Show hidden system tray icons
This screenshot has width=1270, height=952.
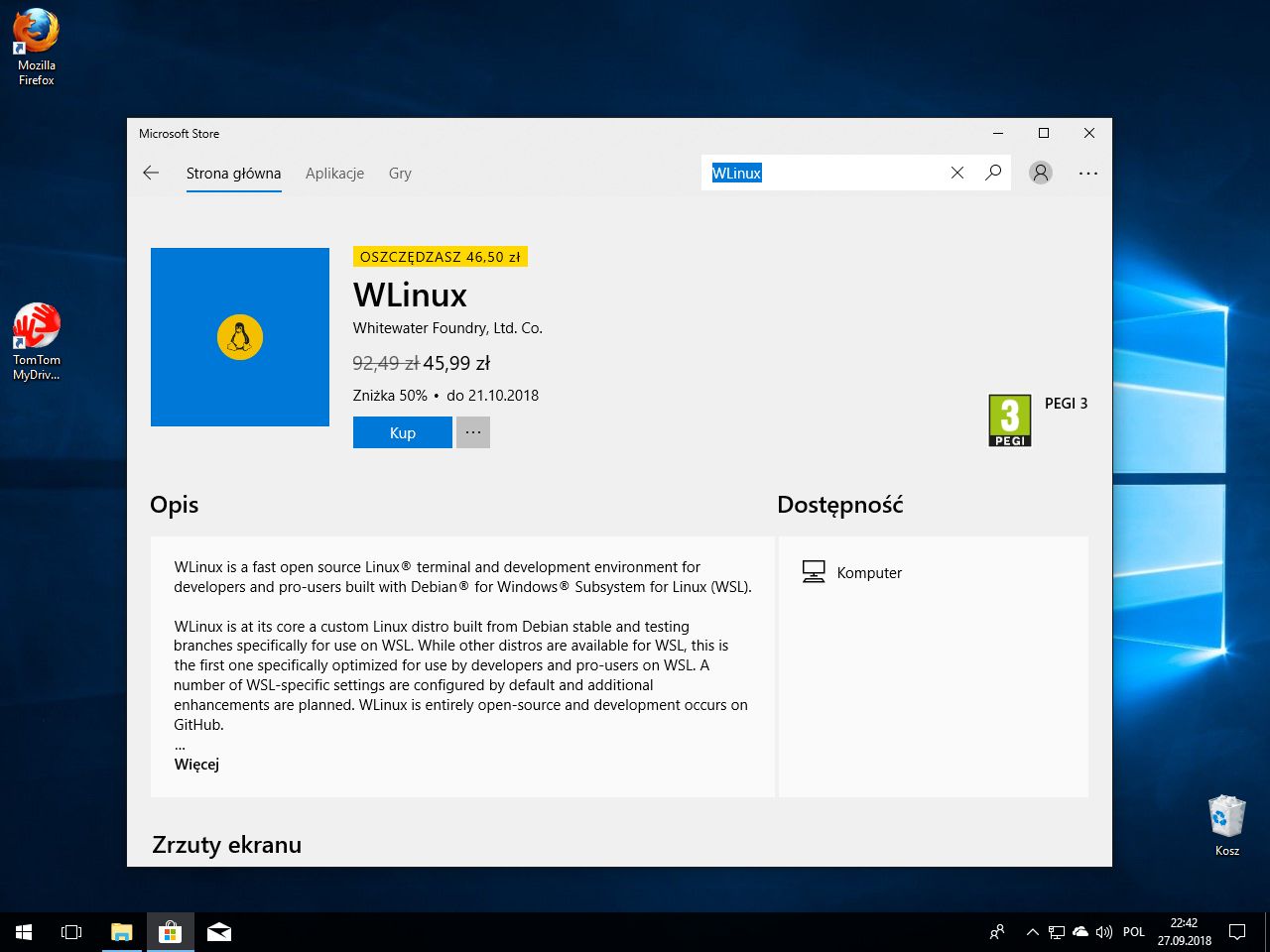click(1032, 932)
